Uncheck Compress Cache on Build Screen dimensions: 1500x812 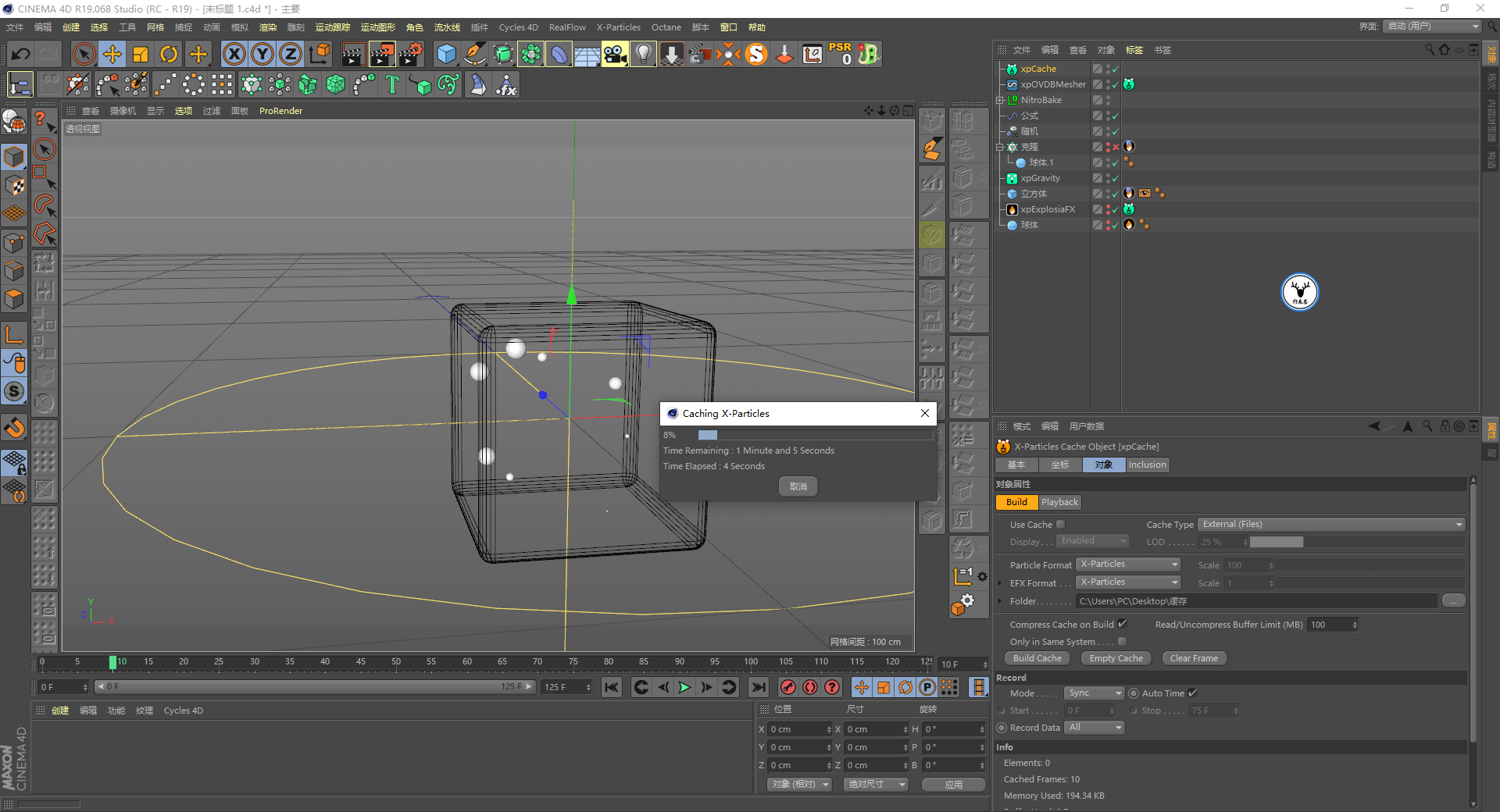[x=1122, y=624]
